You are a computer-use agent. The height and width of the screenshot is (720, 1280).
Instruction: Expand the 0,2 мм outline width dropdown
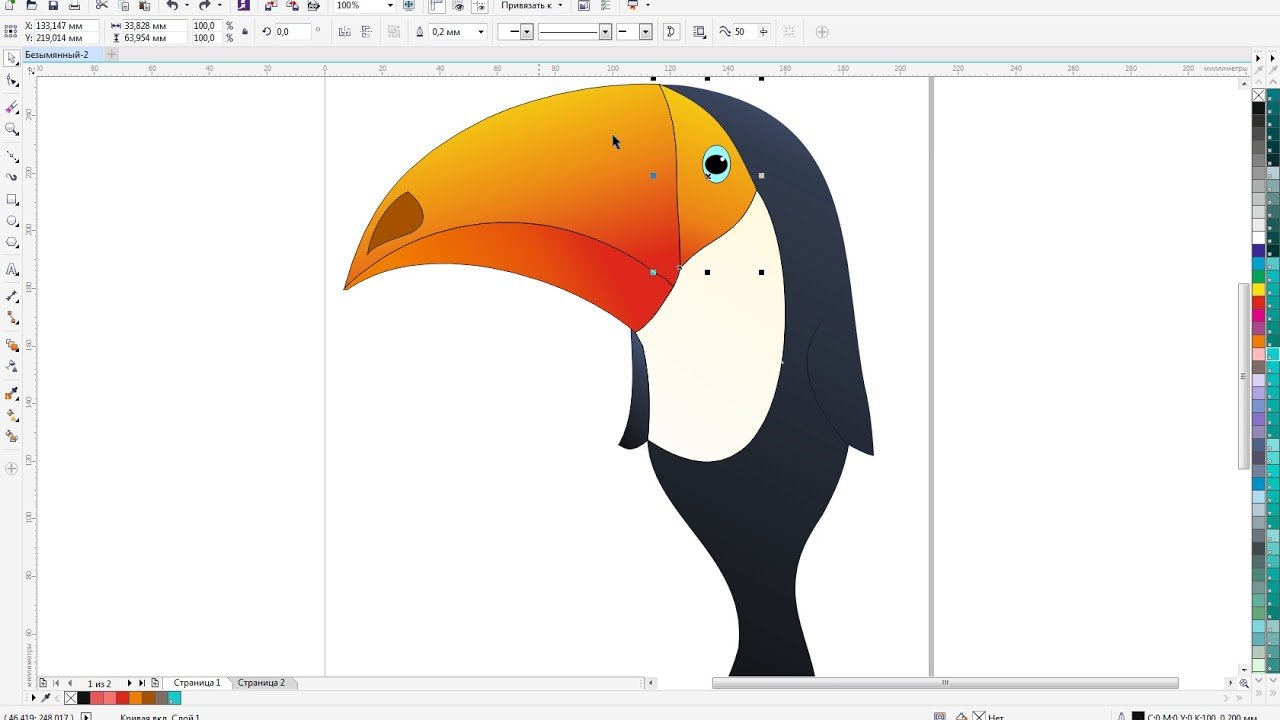coord(481,32)
